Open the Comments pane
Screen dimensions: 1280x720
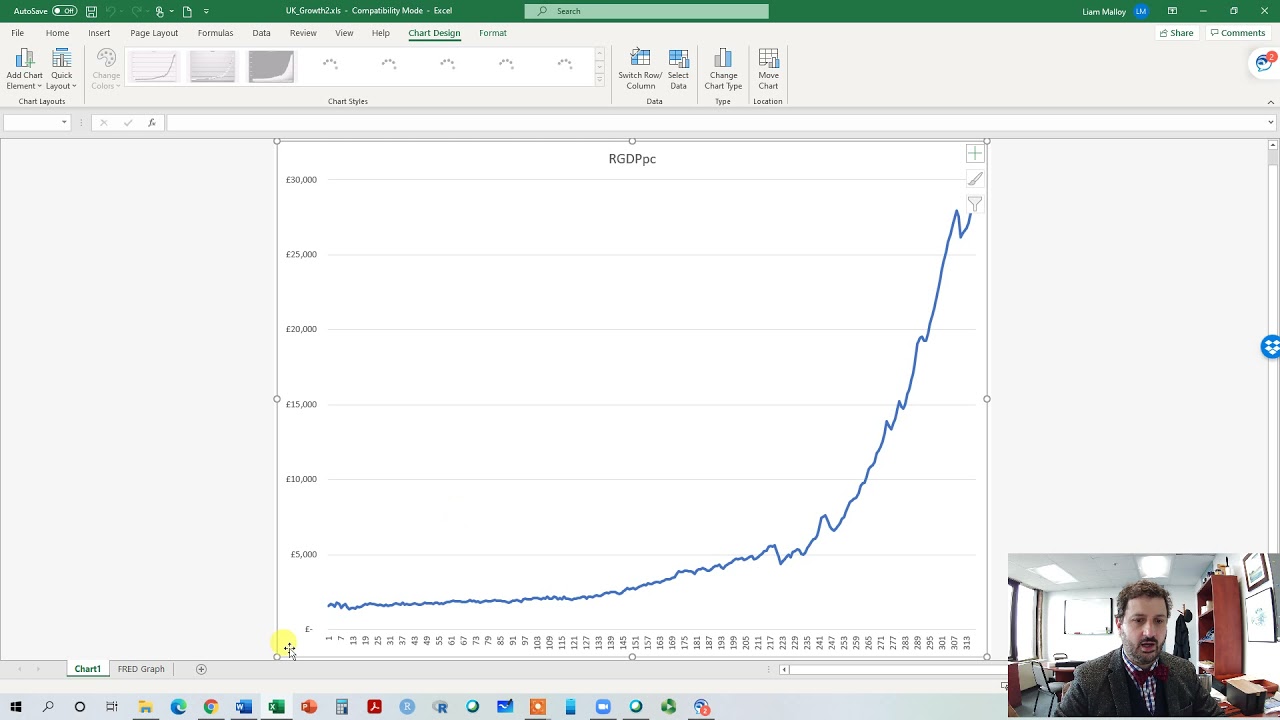coord(1238,33)
